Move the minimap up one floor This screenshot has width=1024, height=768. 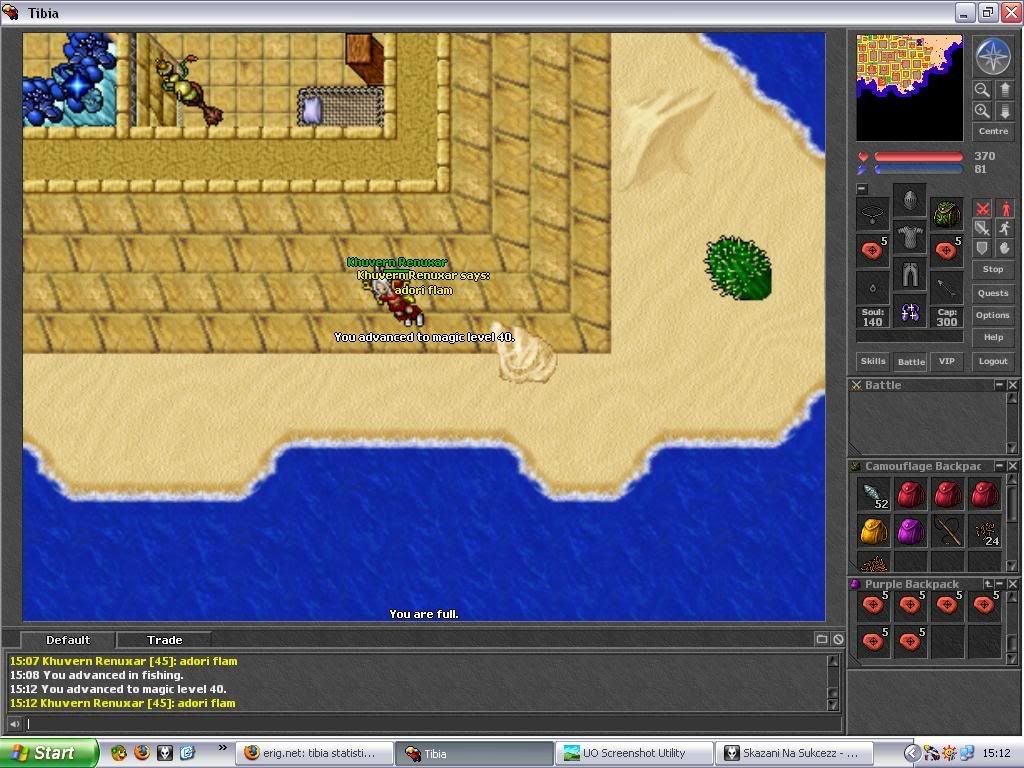pos(1004,89)
